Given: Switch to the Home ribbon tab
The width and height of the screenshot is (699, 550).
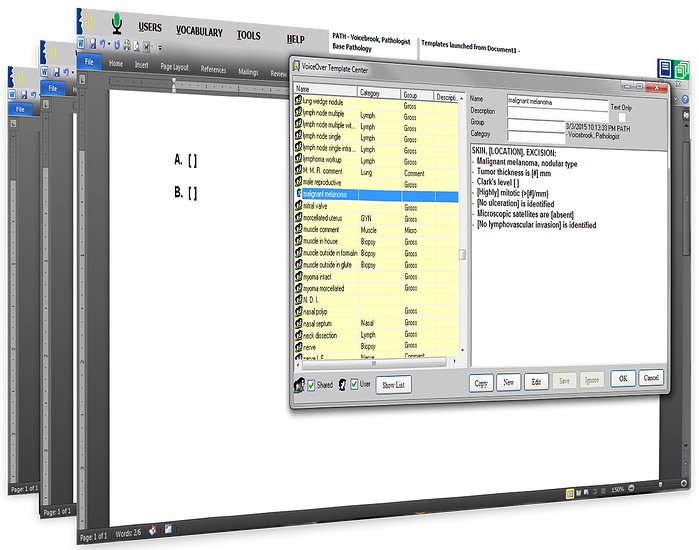Looking at the screenshot, I should 116,63.
